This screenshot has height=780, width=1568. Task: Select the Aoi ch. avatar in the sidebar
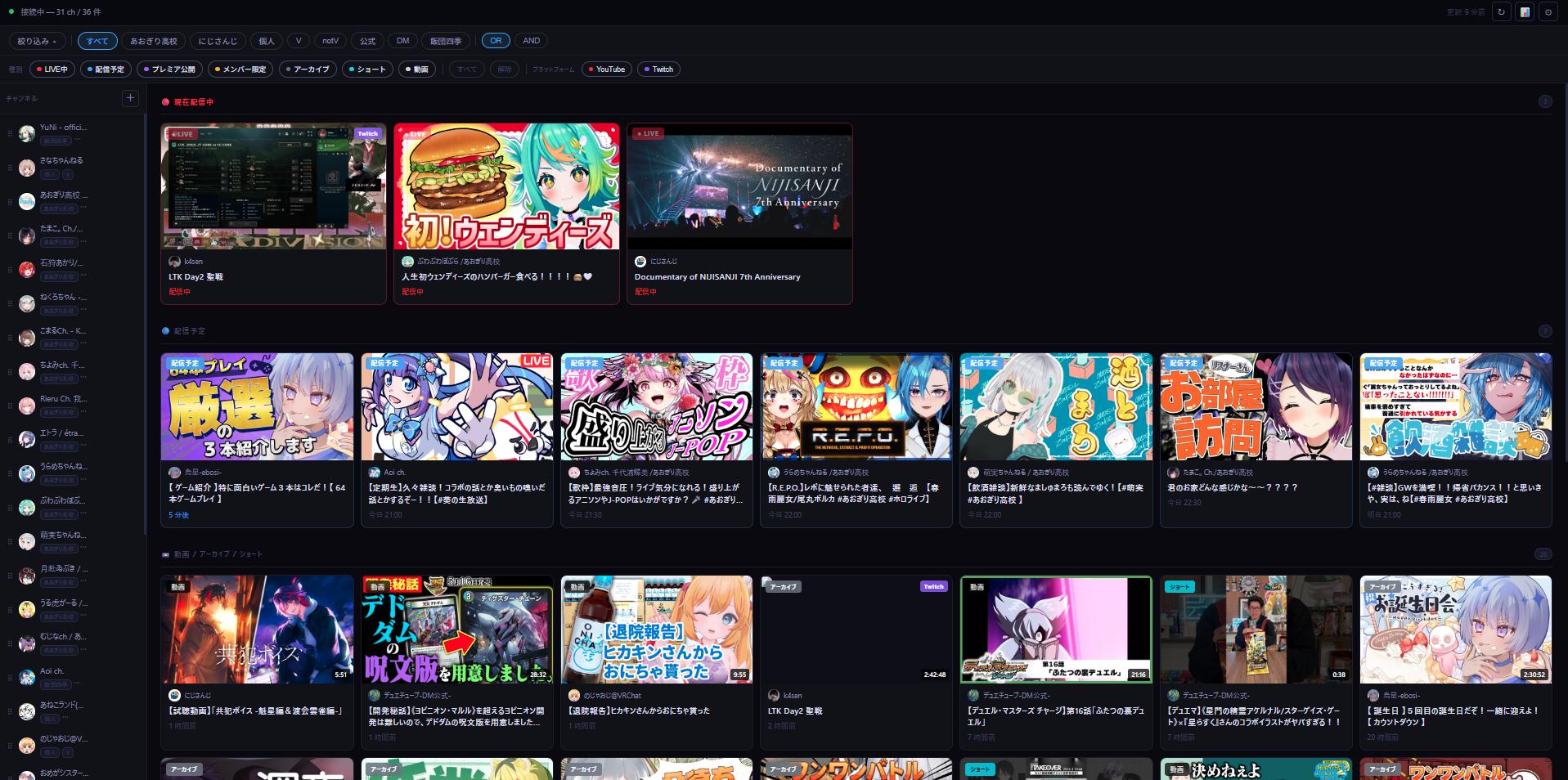[x=27, y=678]
